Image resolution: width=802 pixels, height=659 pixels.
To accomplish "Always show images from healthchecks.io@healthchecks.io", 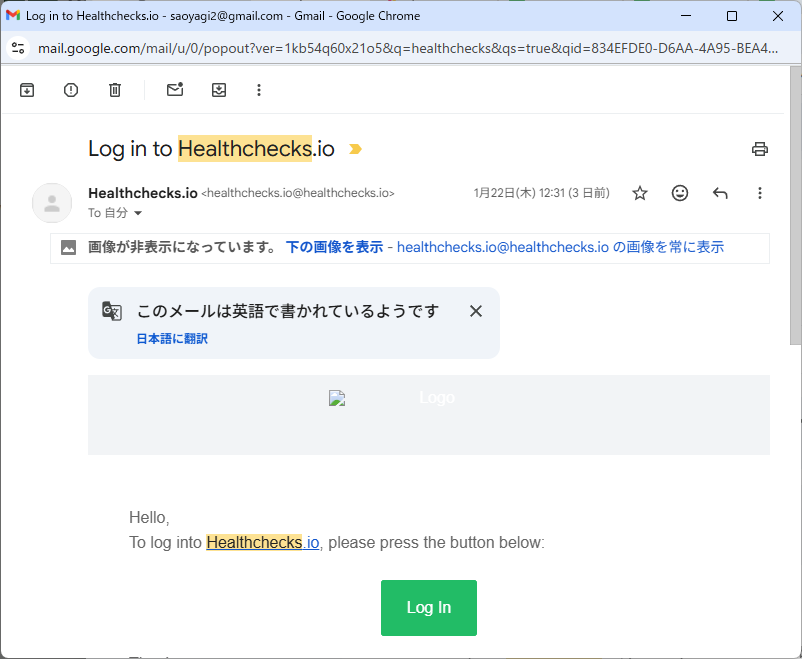I will tap(561, 247).
